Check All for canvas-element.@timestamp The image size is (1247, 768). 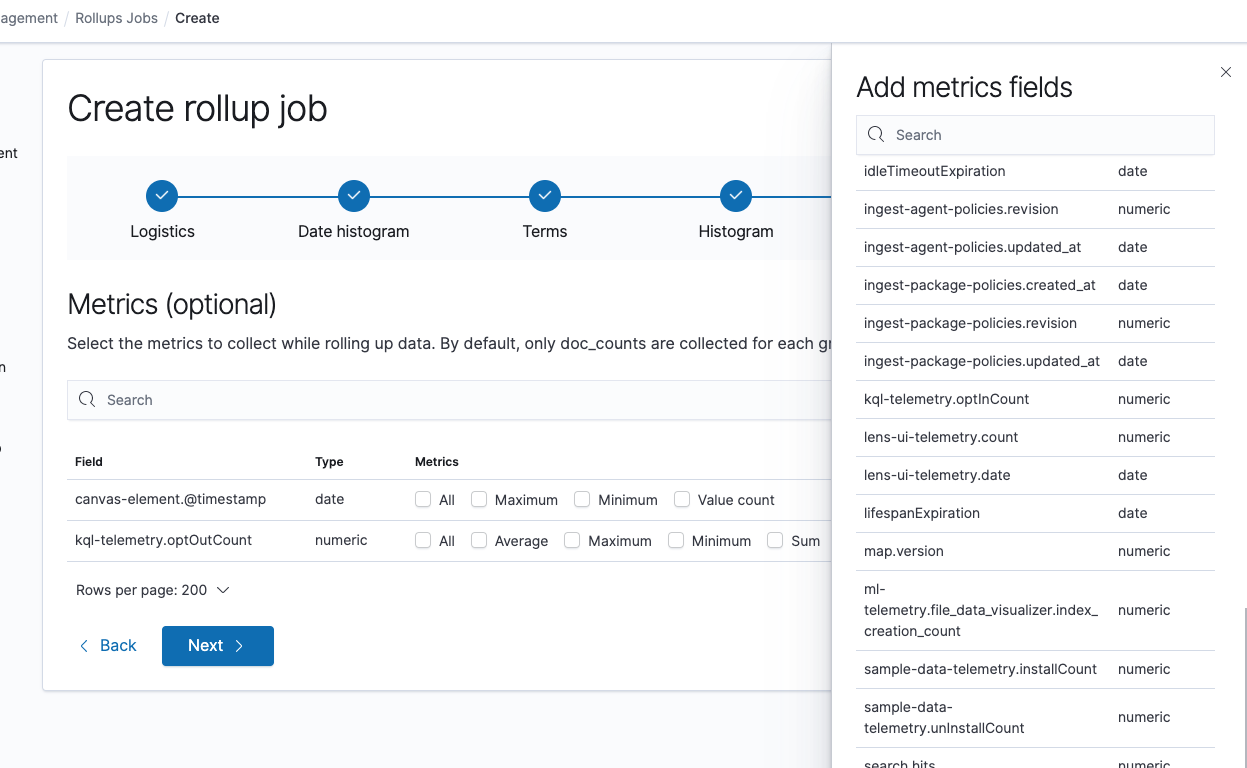point(423,499)
